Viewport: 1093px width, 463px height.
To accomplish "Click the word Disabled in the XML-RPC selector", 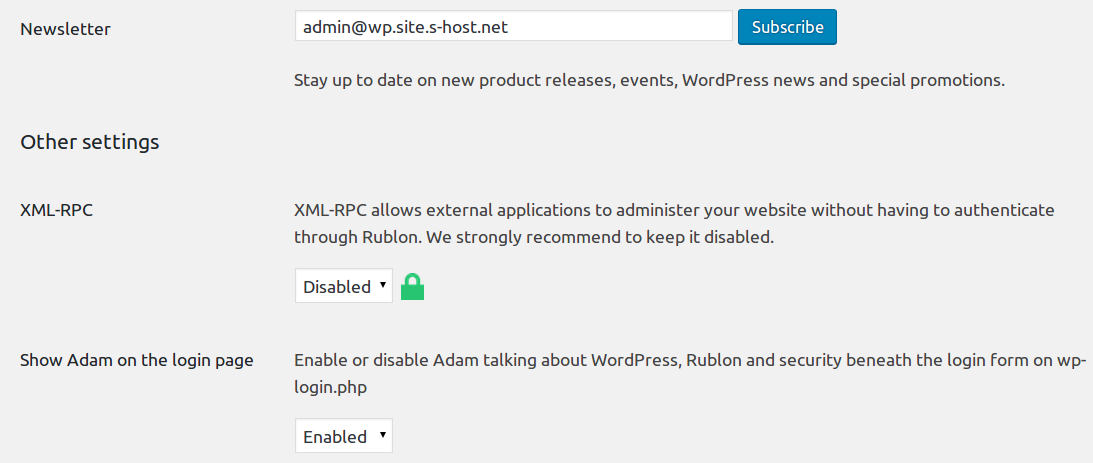I will pyautogui.click(x=337, y=287).
